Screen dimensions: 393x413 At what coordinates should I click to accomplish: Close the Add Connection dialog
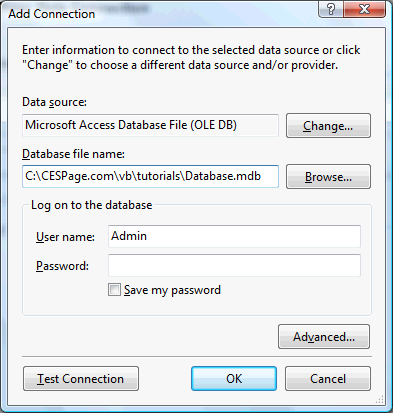tap(364, 9)
